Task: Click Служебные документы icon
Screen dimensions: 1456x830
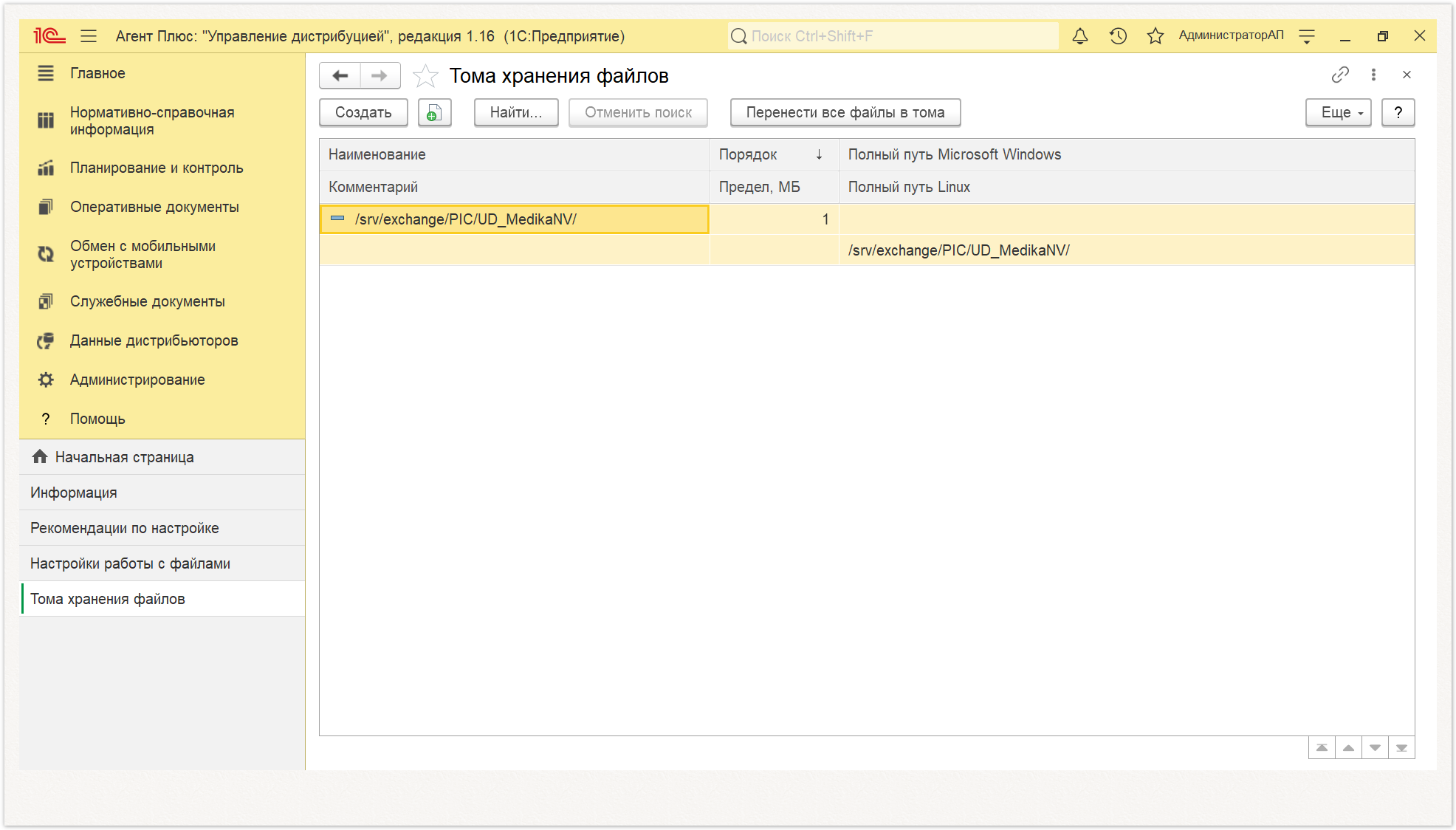Action: pyautogui.click(x=46, y=301)
